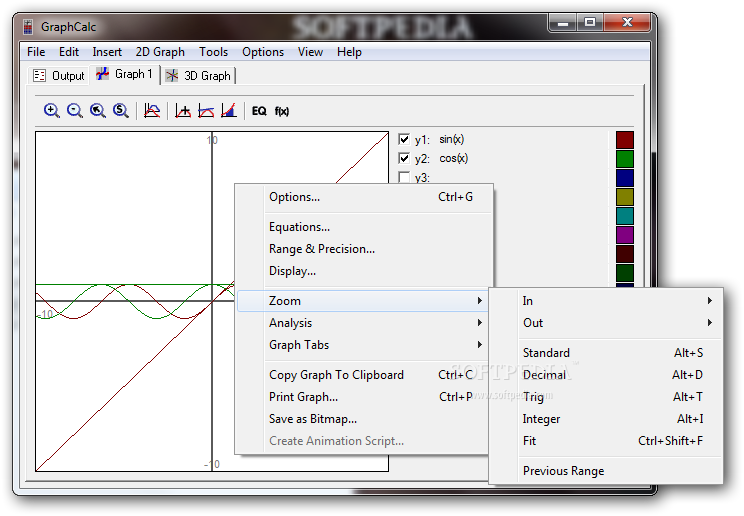
Task: Pick the olive color swatch
Action: point(625,197)
